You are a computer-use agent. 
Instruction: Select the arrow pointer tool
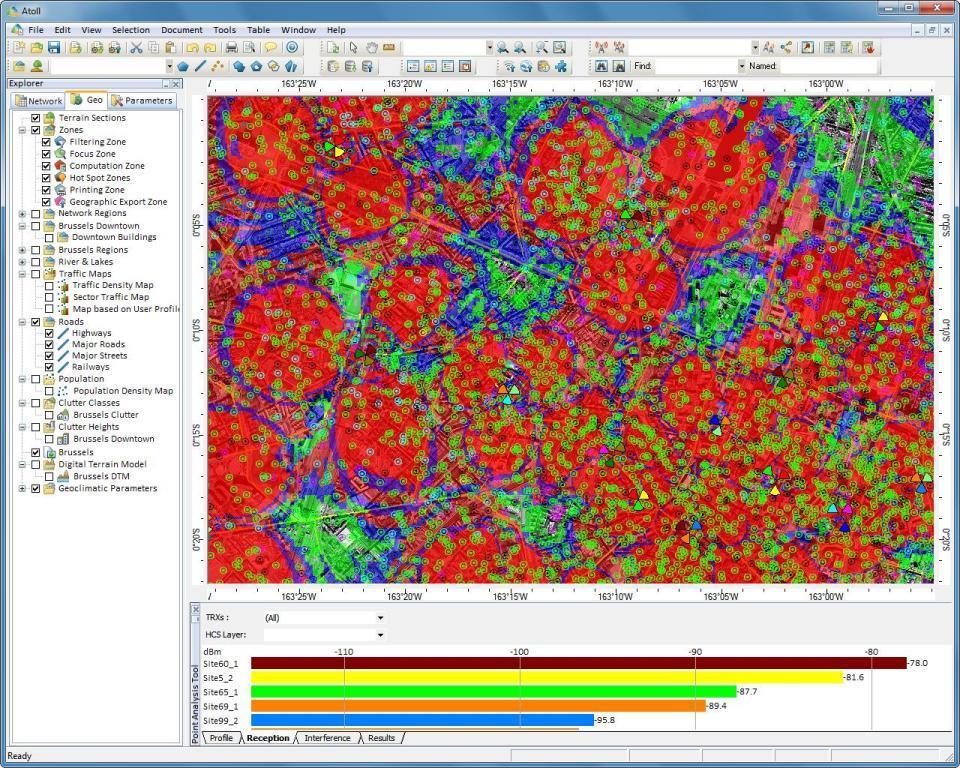[x=353, y=47]
